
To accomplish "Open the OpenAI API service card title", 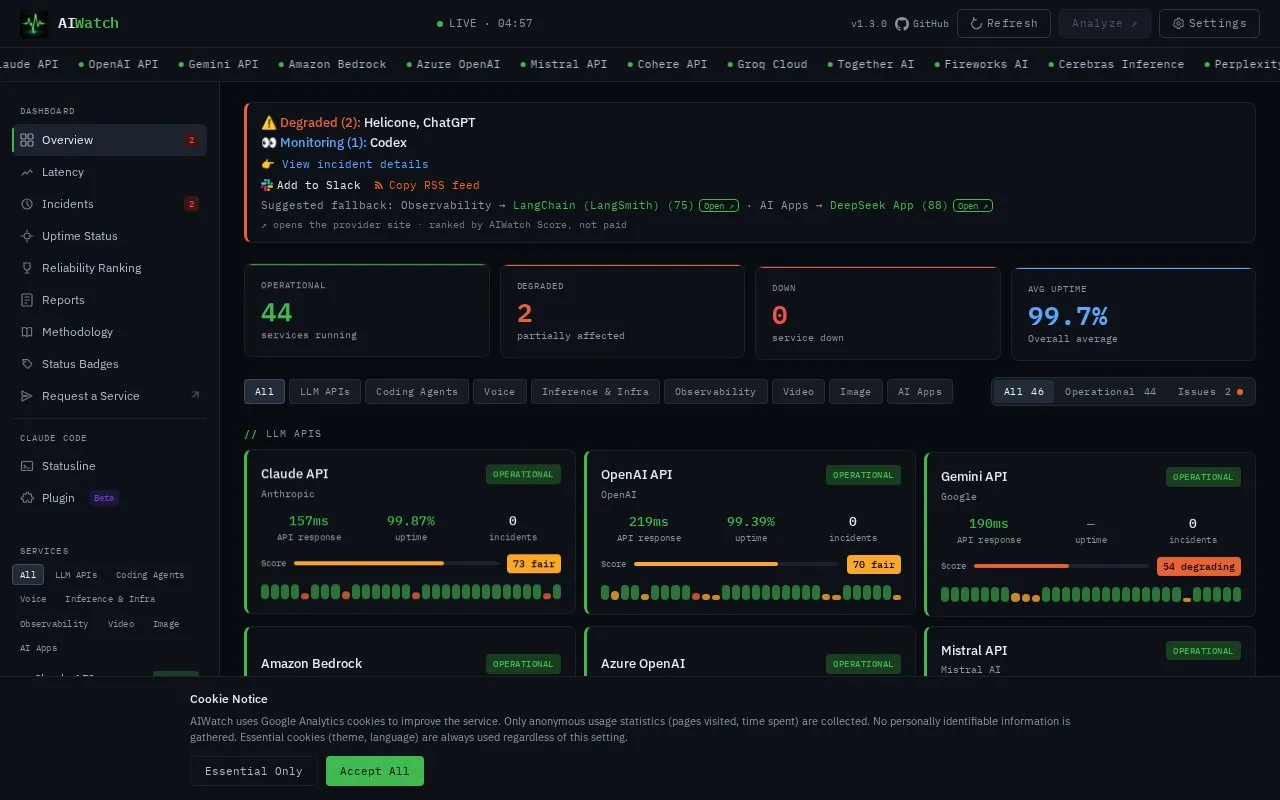I will (637, 474).
